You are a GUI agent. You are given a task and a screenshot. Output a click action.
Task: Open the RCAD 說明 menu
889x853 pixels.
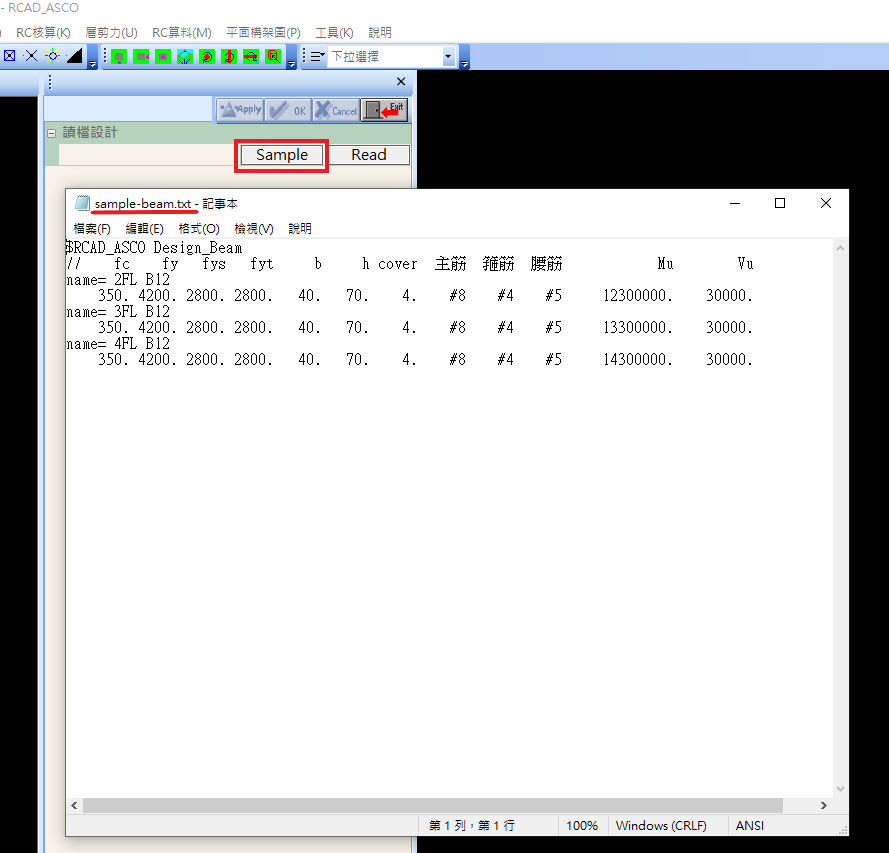click(x=380, y=32)
